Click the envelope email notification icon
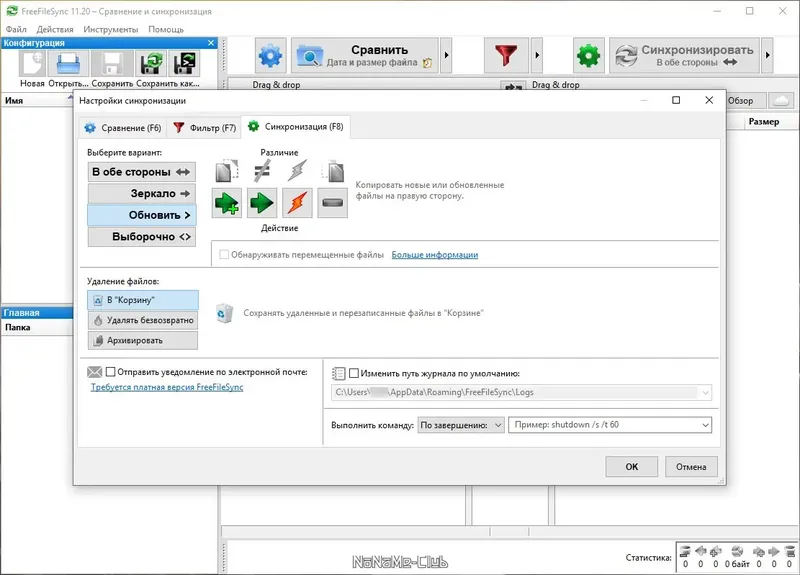The height and width of the screenshot is (575, 800). (94, 372)
